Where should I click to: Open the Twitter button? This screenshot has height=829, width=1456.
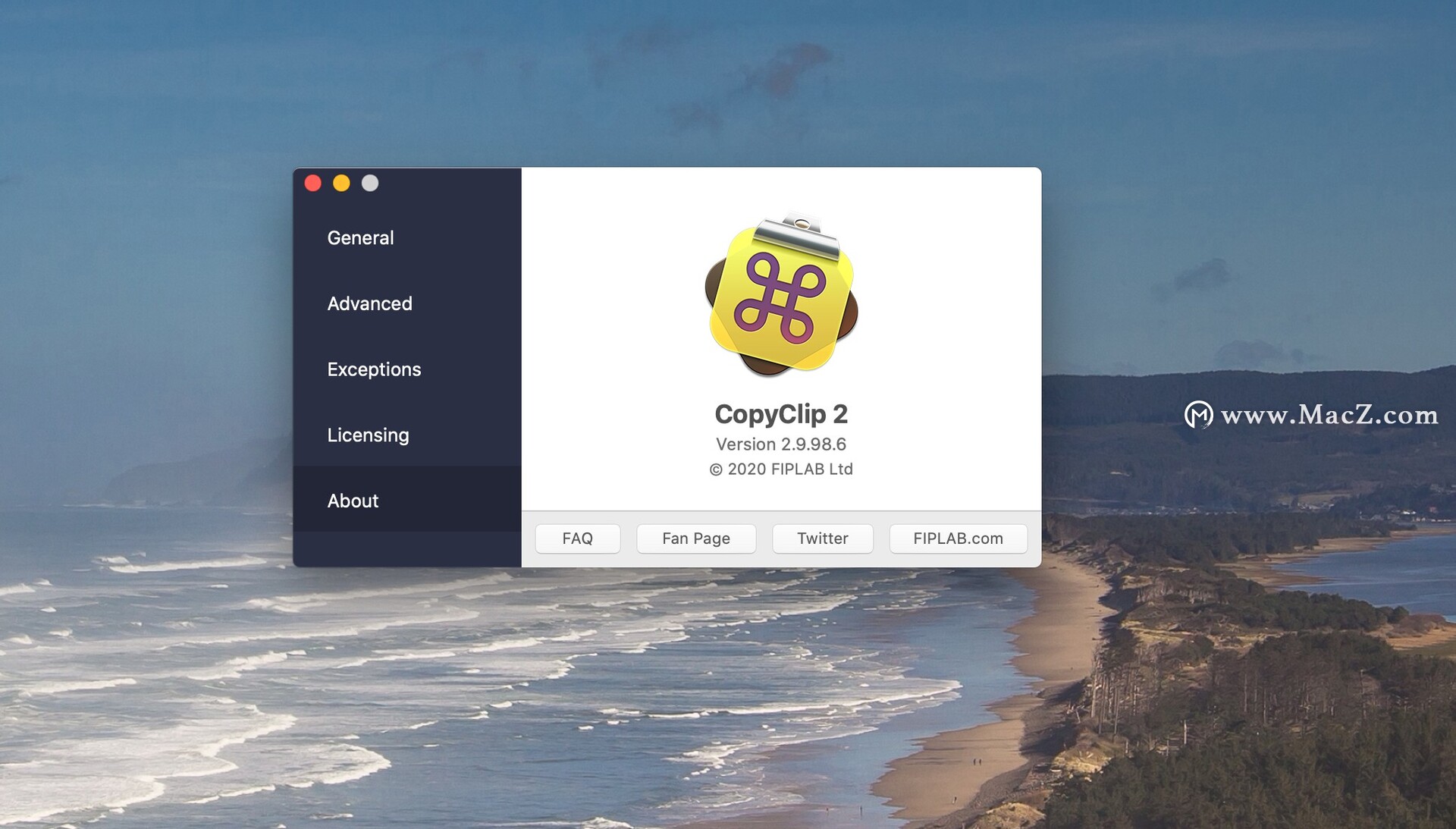click(823, 539)
